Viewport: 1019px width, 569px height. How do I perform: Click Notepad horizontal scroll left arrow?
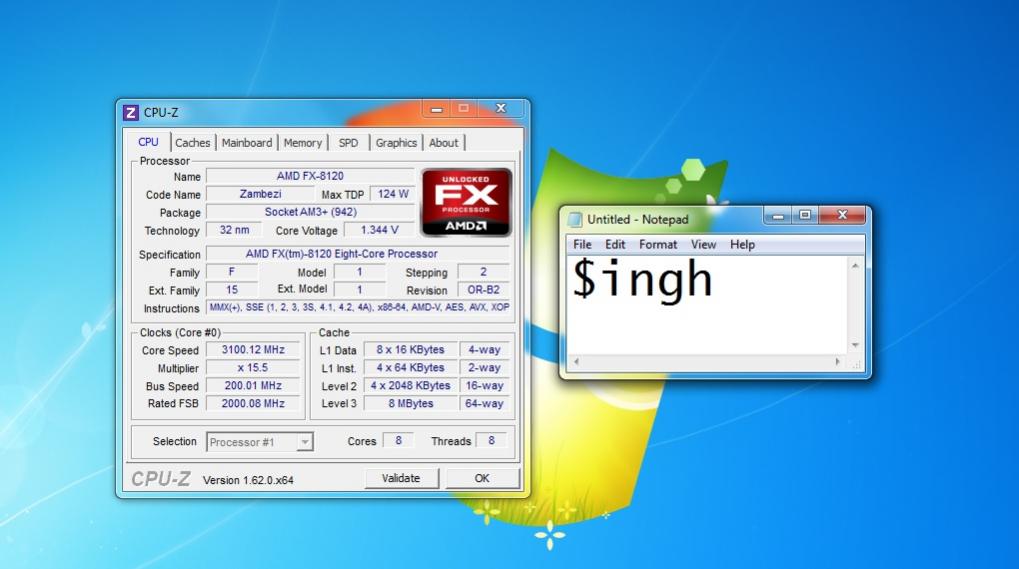tap(576, 362)
